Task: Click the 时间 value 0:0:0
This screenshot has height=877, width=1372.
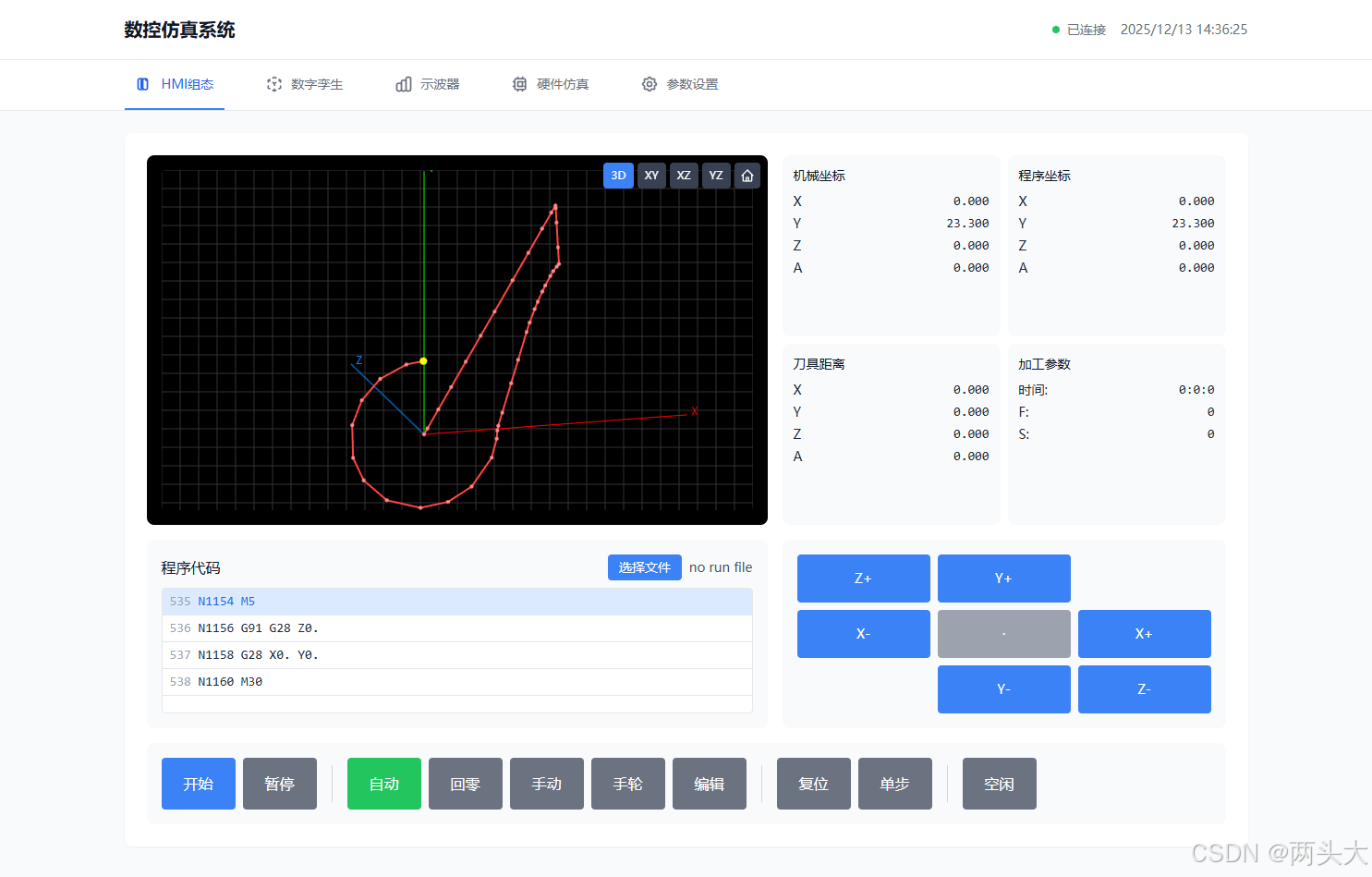Action: [x=1196, y=390]
